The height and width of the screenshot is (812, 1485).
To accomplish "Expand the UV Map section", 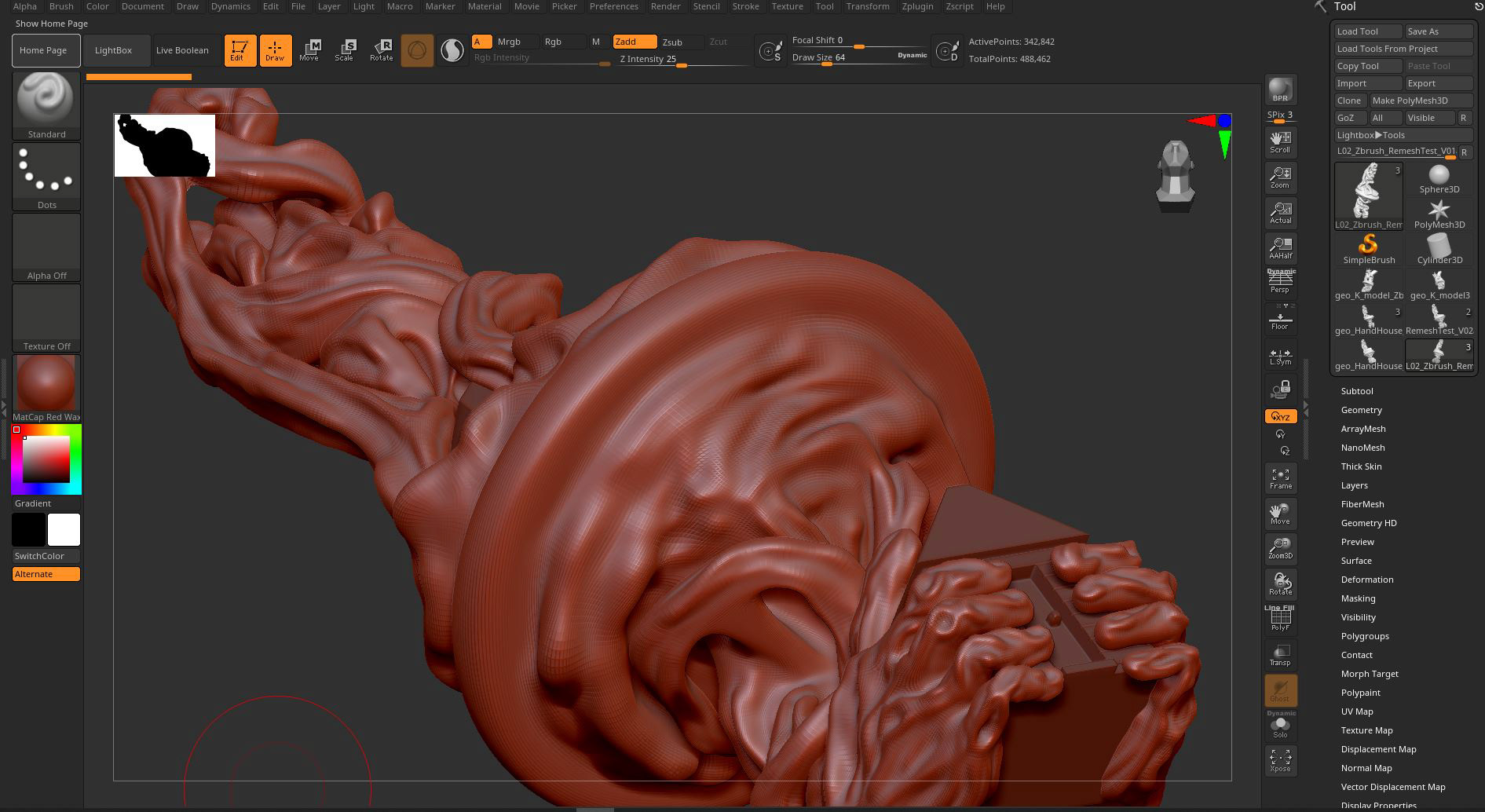I will (x=1356, y=711).
